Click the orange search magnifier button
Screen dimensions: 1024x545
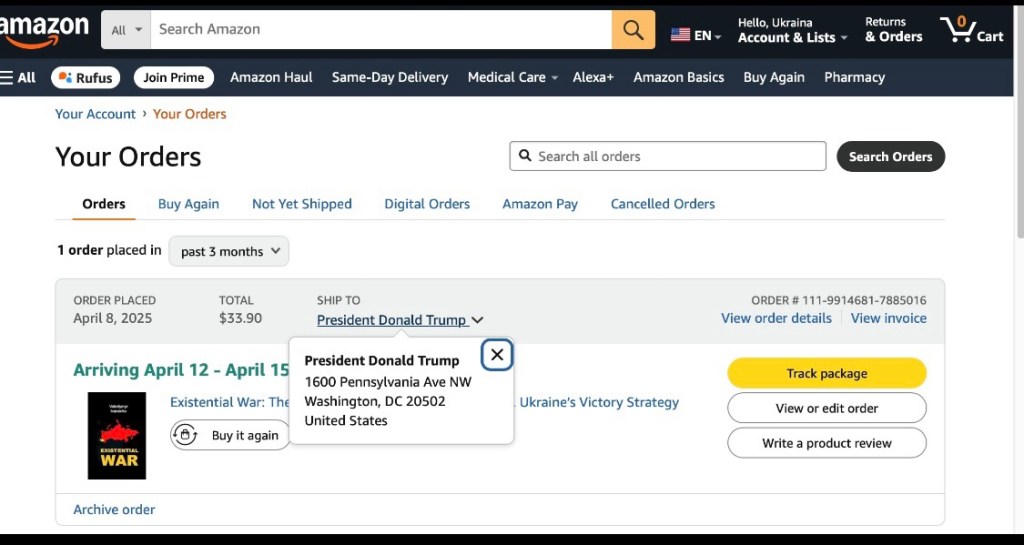[633, 30]
